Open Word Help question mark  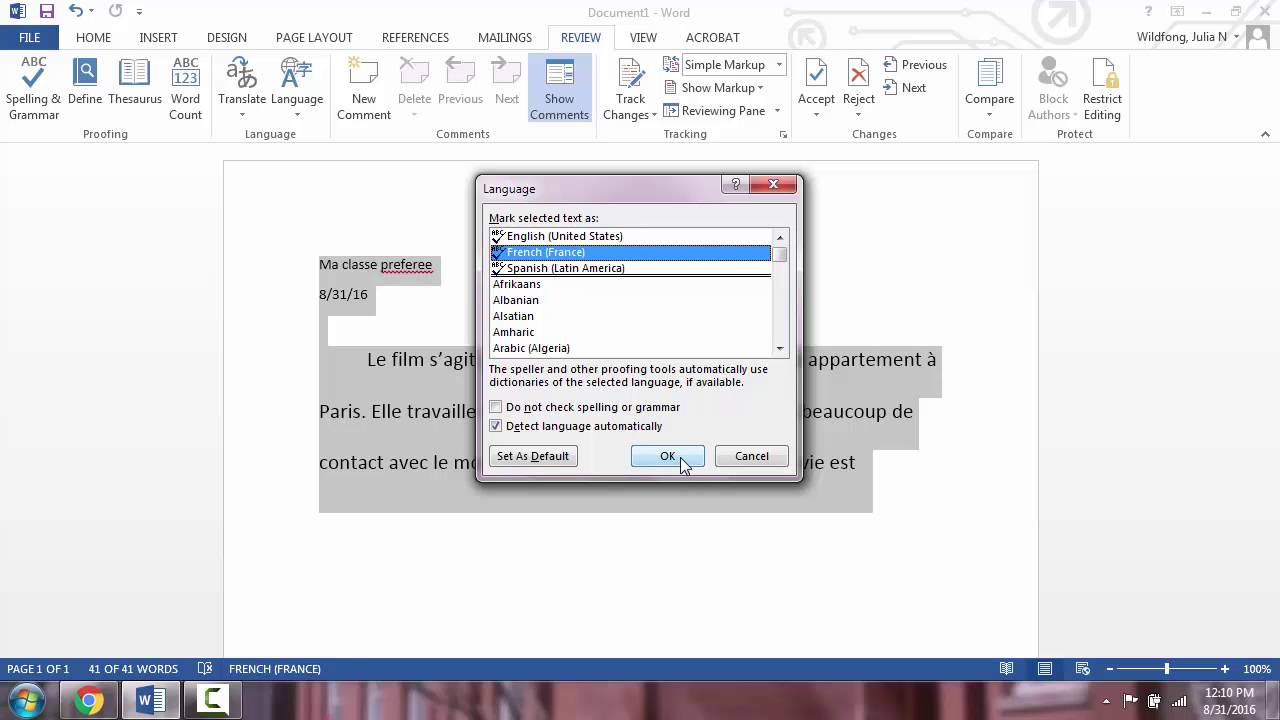(1148, 11)
